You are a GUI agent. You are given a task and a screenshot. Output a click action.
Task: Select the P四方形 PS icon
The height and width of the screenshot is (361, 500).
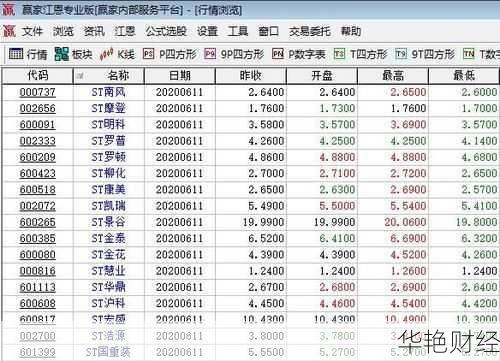click(x=148, y=54)
